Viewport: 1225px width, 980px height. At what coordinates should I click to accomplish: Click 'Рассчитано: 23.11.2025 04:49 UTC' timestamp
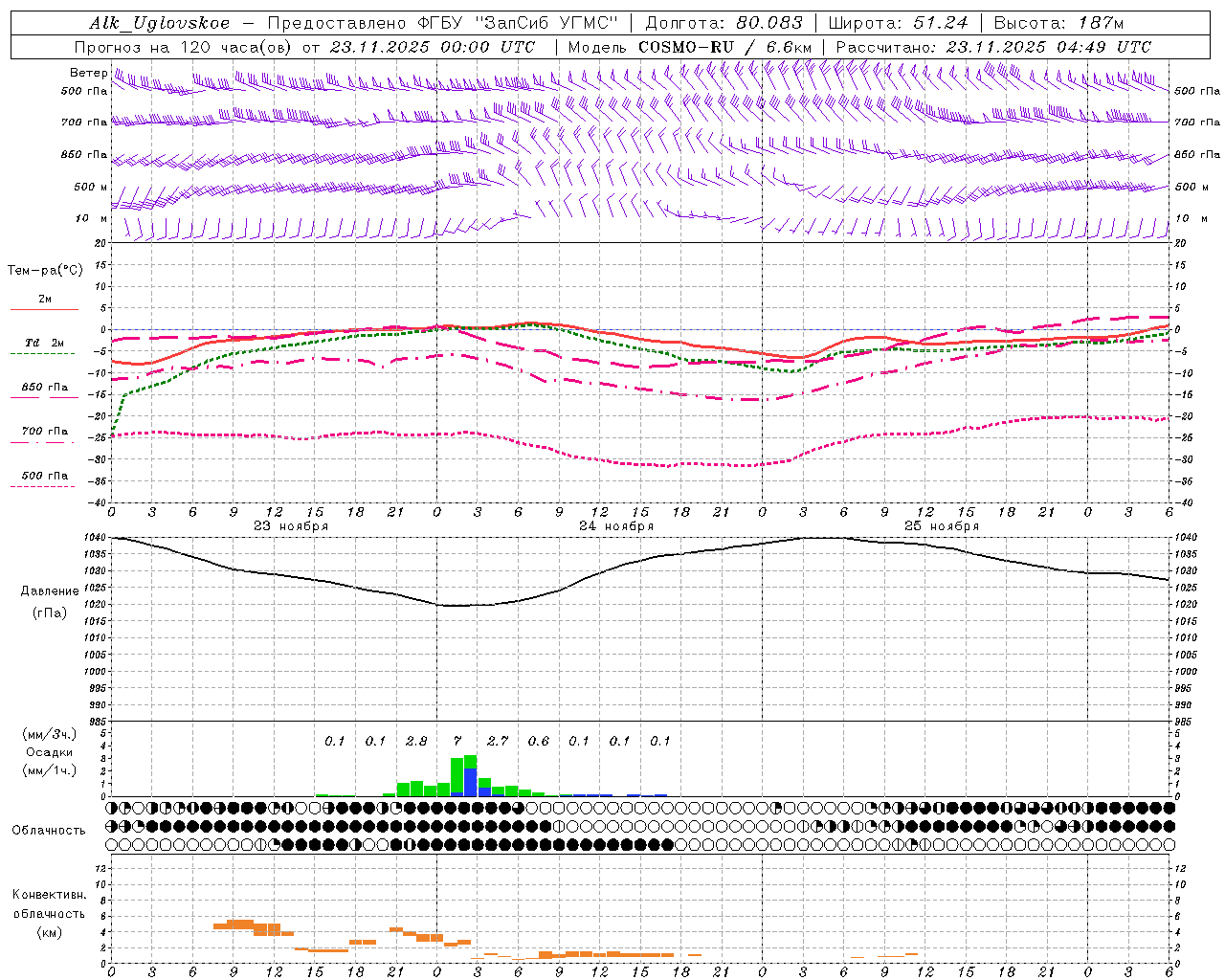point(993,47)
